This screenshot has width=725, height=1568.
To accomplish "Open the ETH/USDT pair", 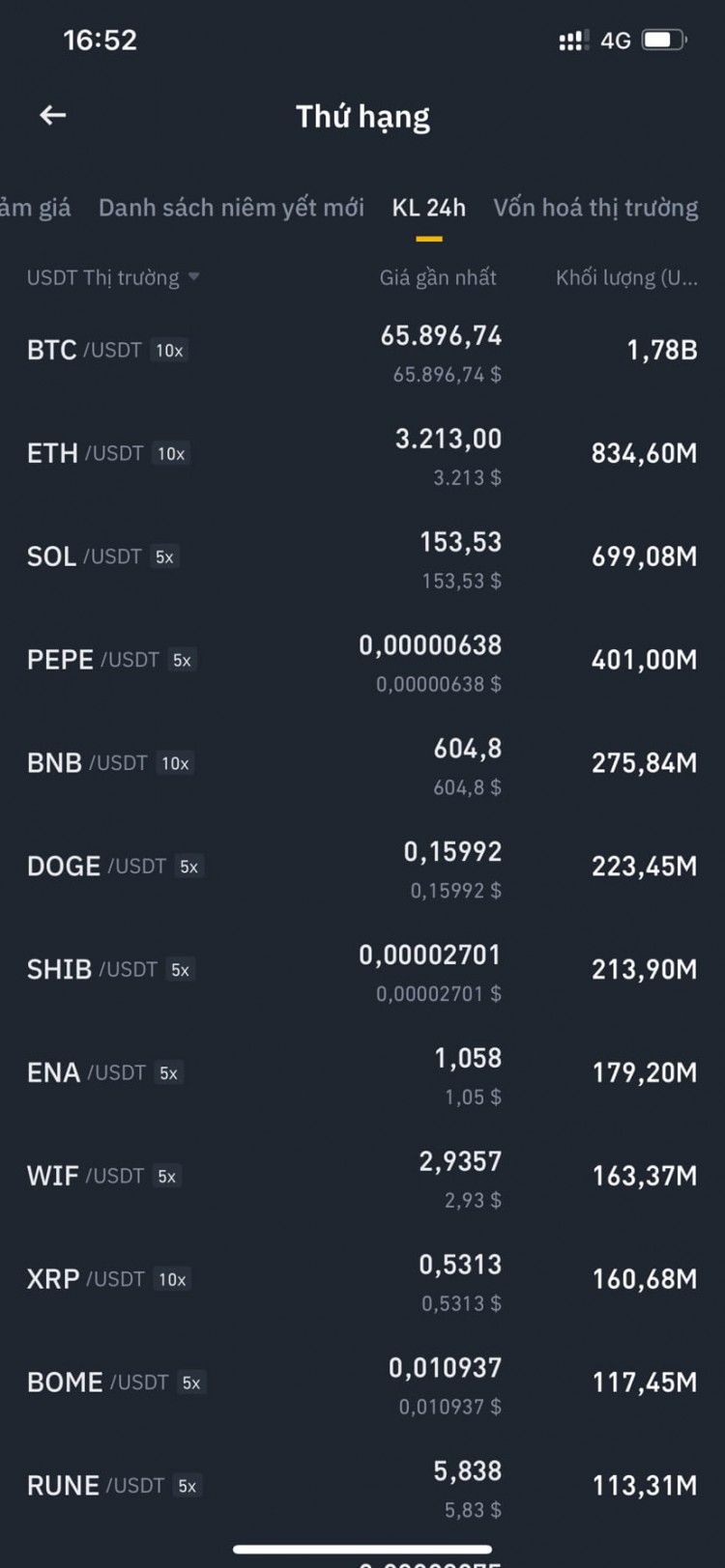I will 362,454.
